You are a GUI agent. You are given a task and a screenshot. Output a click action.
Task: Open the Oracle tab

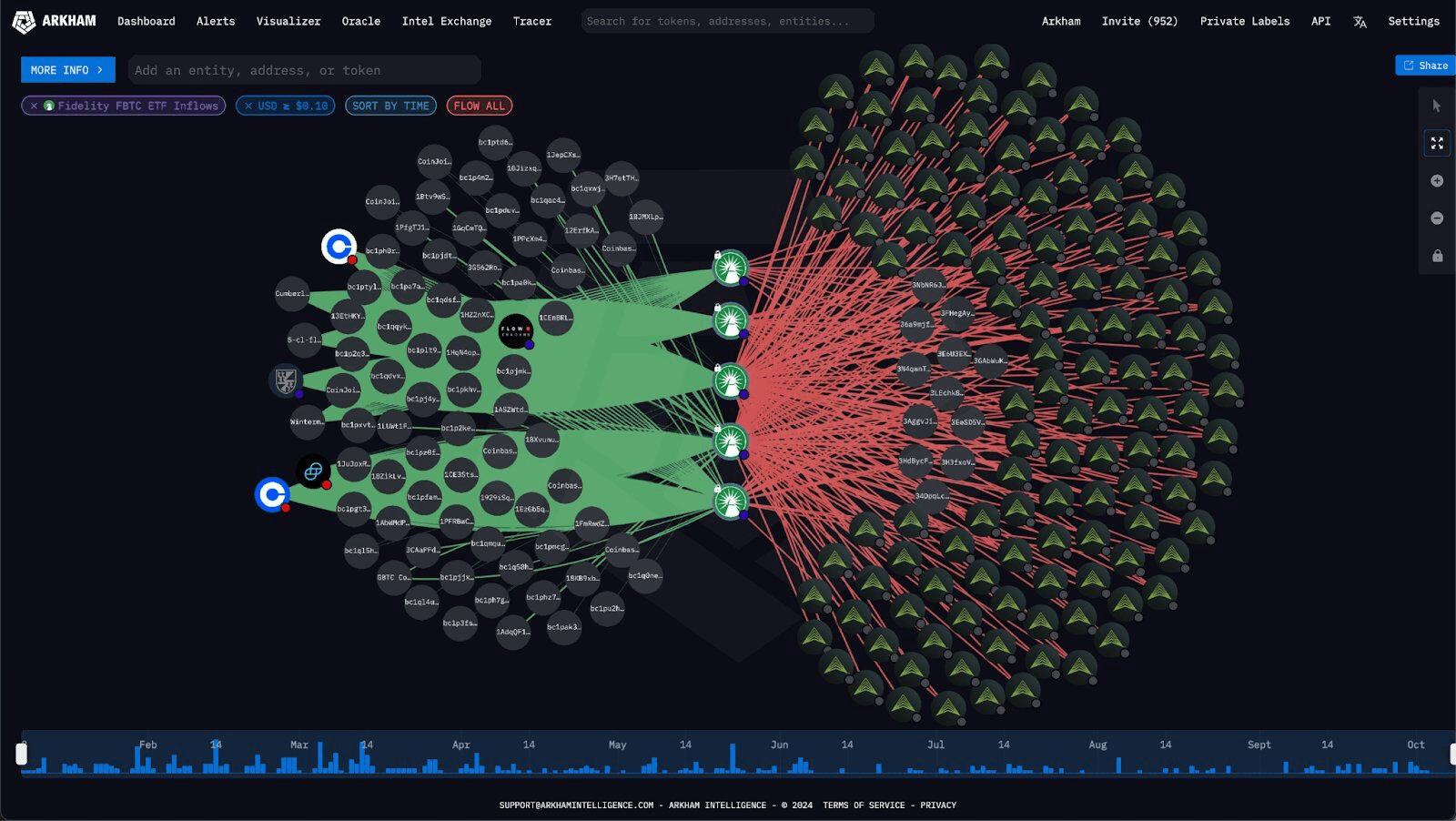(361, 22)
